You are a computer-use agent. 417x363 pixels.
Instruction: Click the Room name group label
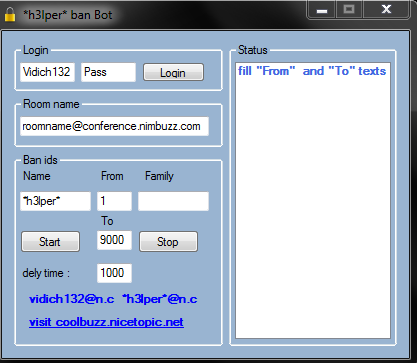coord(51,104)
